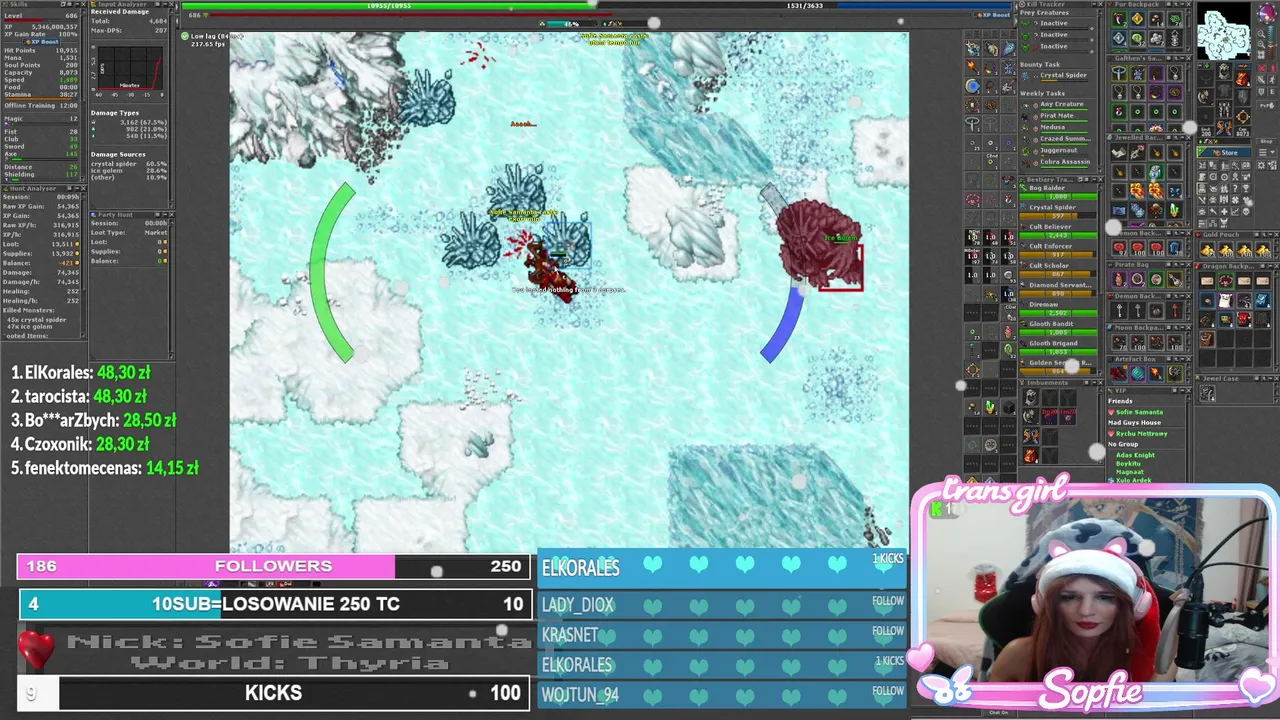
Task: Select the red X combat stance icon
Action: coord(1262,68)
